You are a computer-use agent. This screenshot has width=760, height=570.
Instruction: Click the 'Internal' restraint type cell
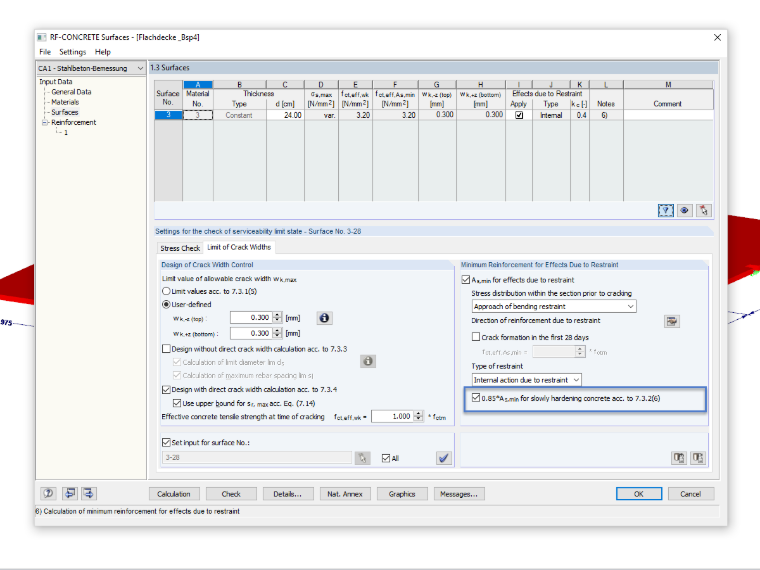click(x=551, y=115)
